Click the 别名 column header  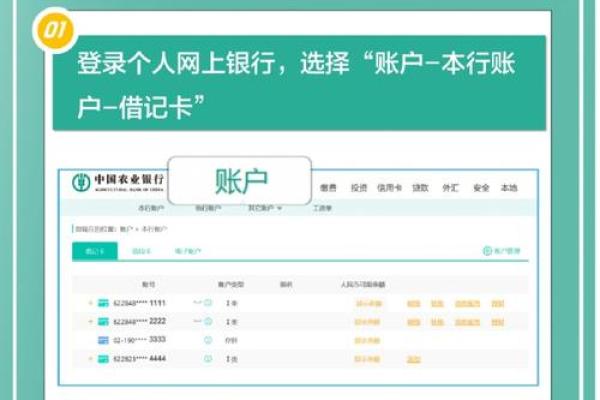[286, 284]
